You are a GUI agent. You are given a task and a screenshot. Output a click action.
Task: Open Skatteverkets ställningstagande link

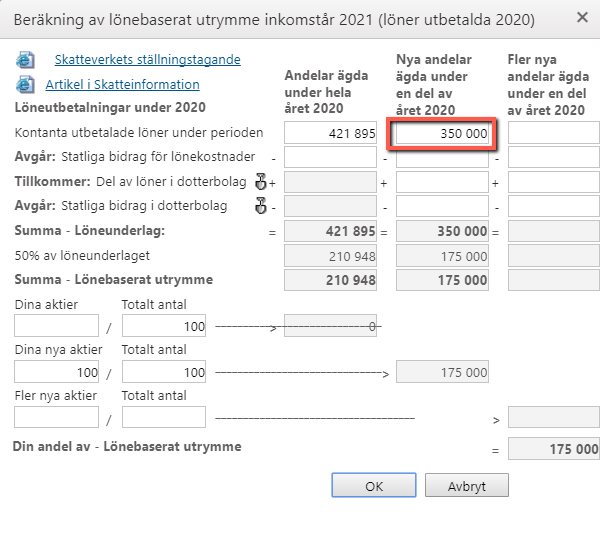tap(147, 60)
